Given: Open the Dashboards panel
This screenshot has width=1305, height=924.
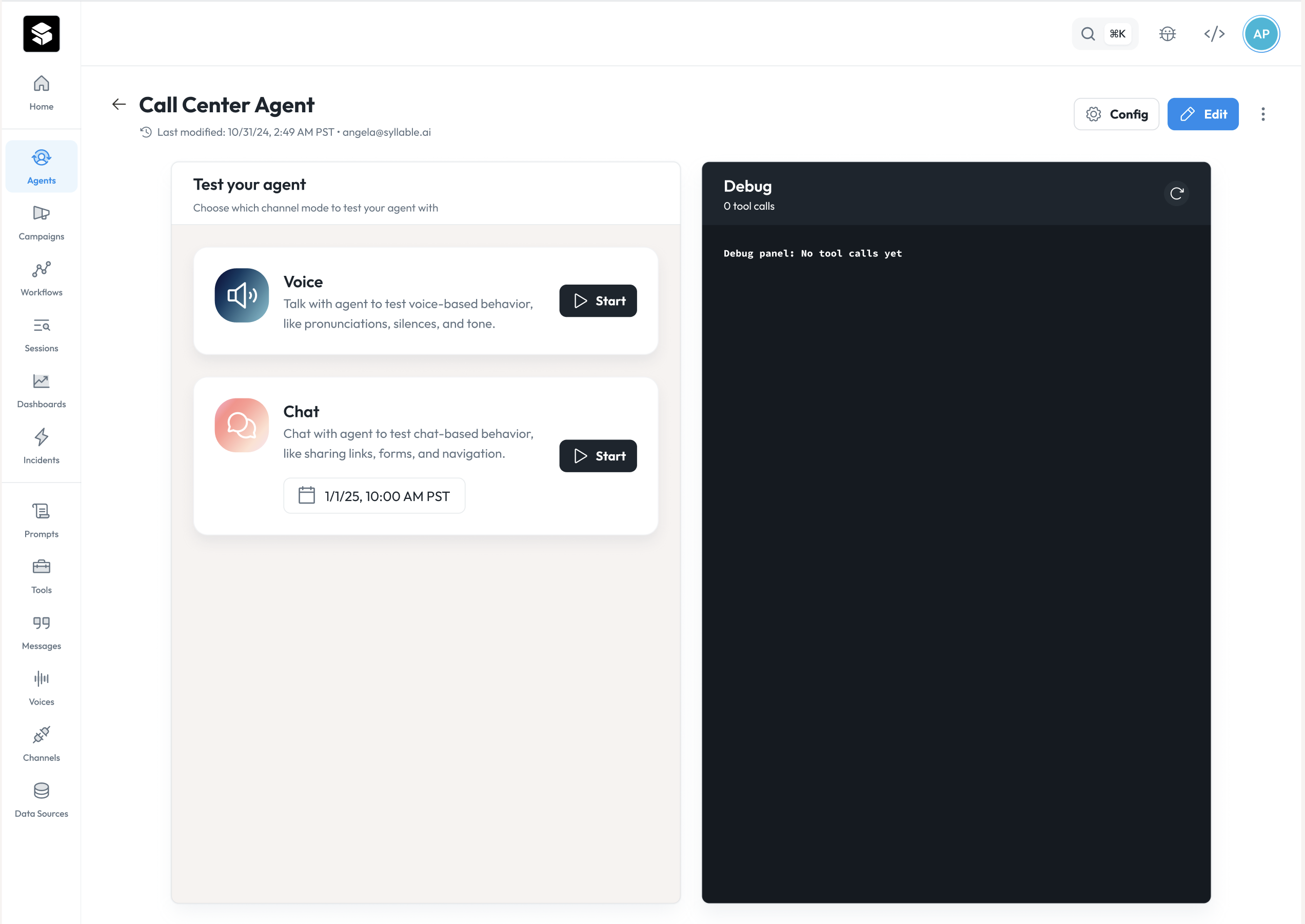Looking at the screenshot, I should pos(41,390).
